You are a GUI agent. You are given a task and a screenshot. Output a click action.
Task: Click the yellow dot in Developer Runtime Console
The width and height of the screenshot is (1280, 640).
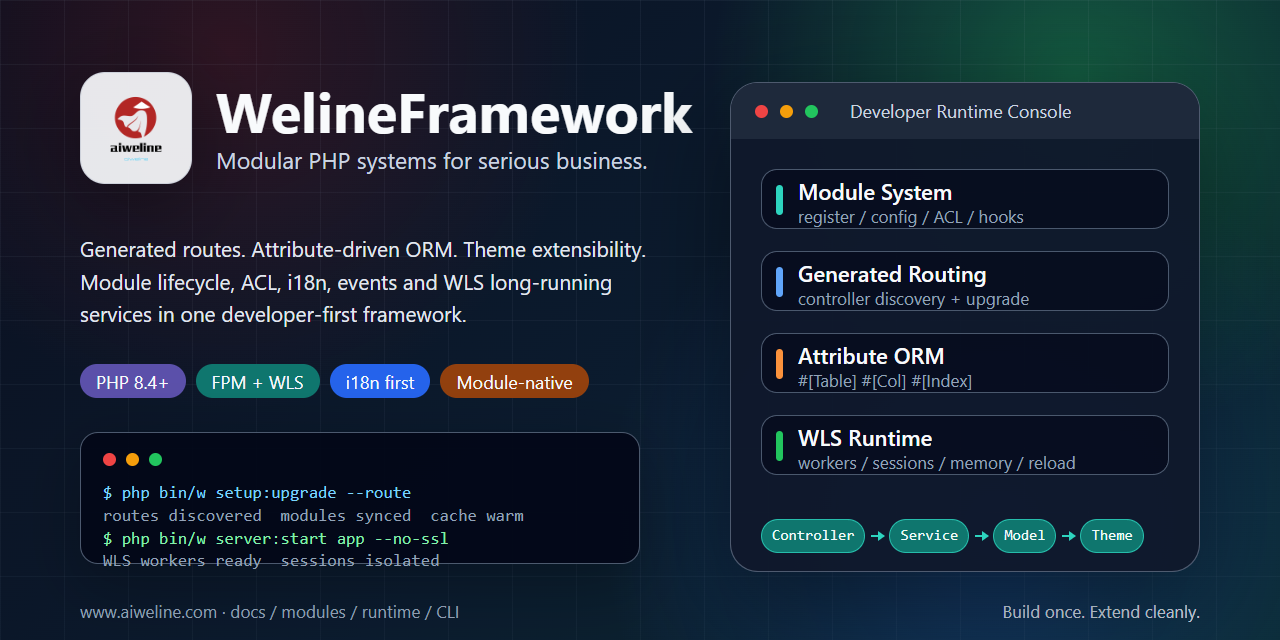click(786, 112)
